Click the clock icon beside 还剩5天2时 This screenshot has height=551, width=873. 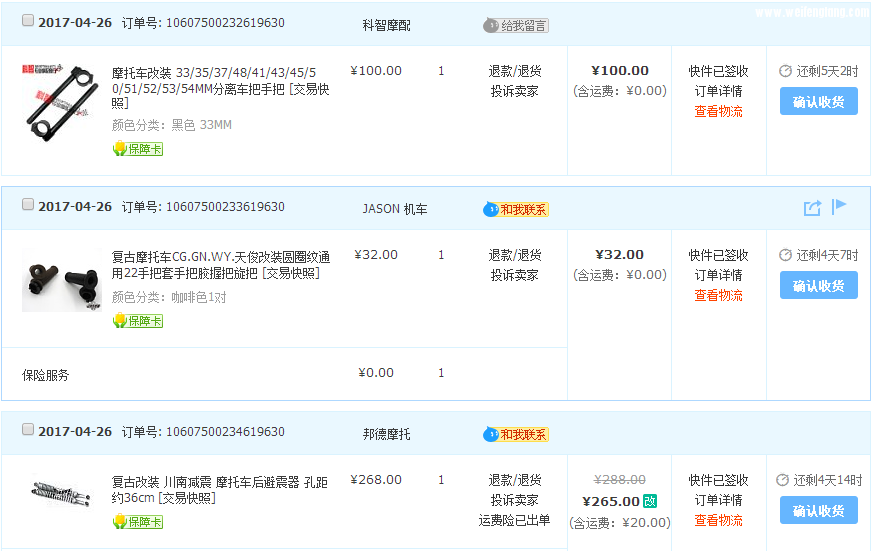[x=785, y=71]
